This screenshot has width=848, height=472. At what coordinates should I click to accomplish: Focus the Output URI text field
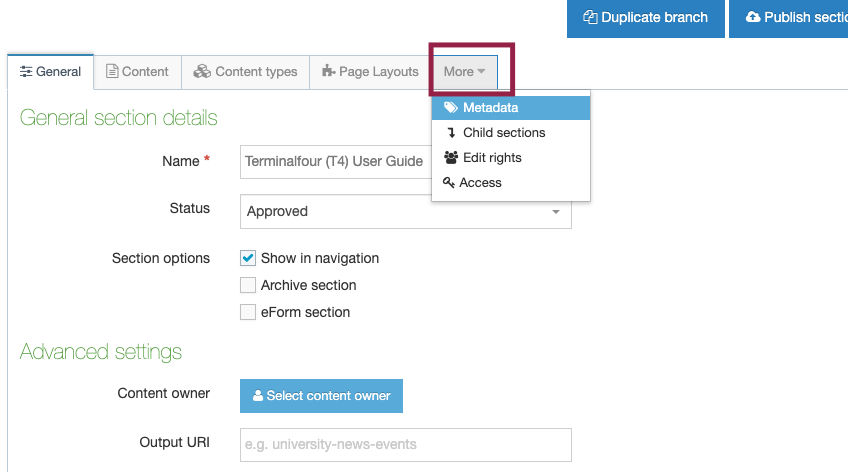click(406, 445)
